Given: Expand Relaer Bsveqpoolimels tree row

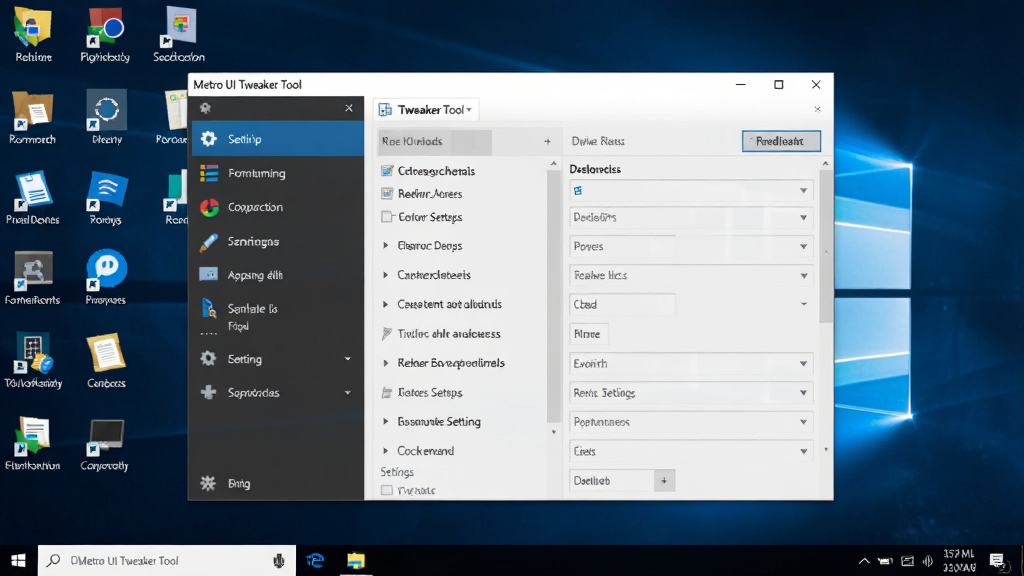Looking at the screenshot, I should click(x=385, y=362).
